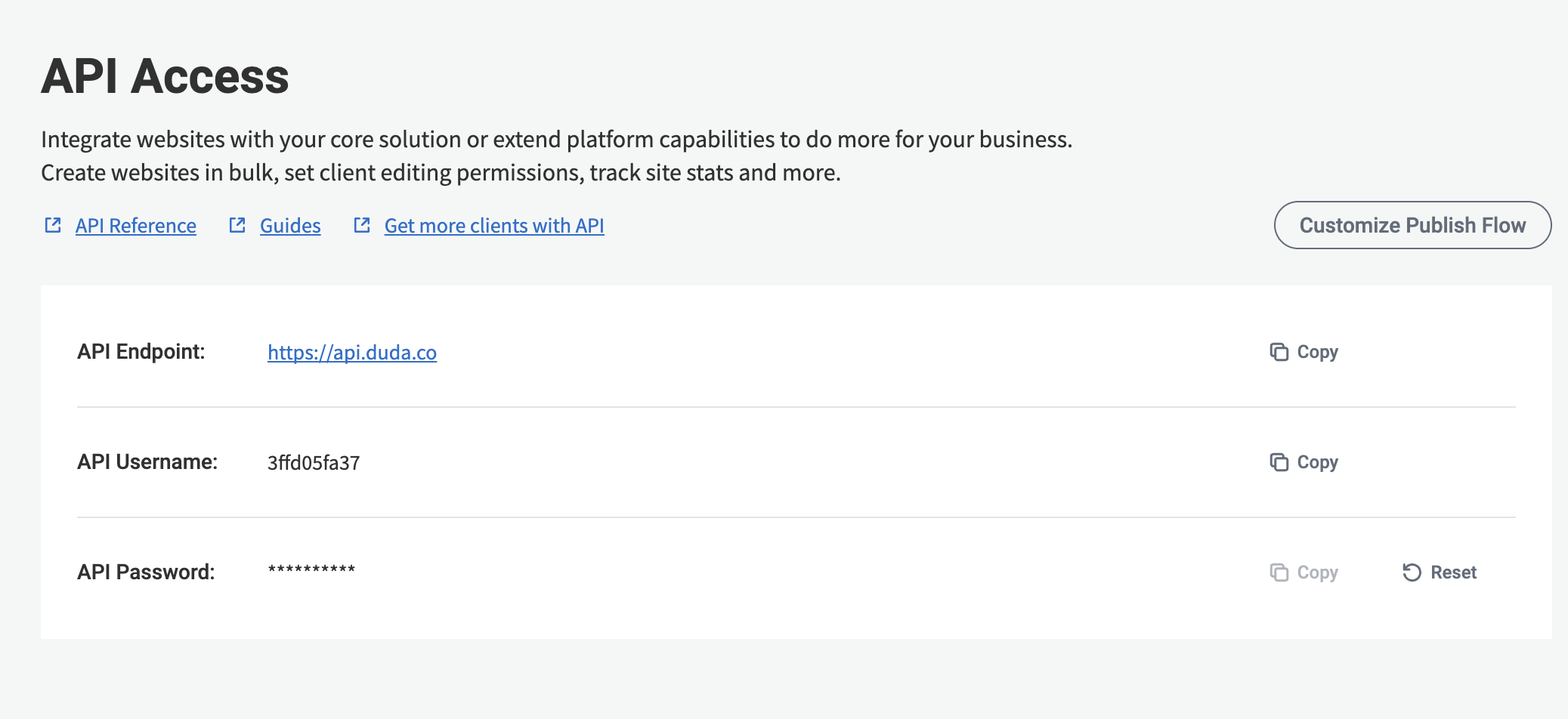Click the circular arrow reset icon
This screenshot has width=1568, height=719.
1412,572
